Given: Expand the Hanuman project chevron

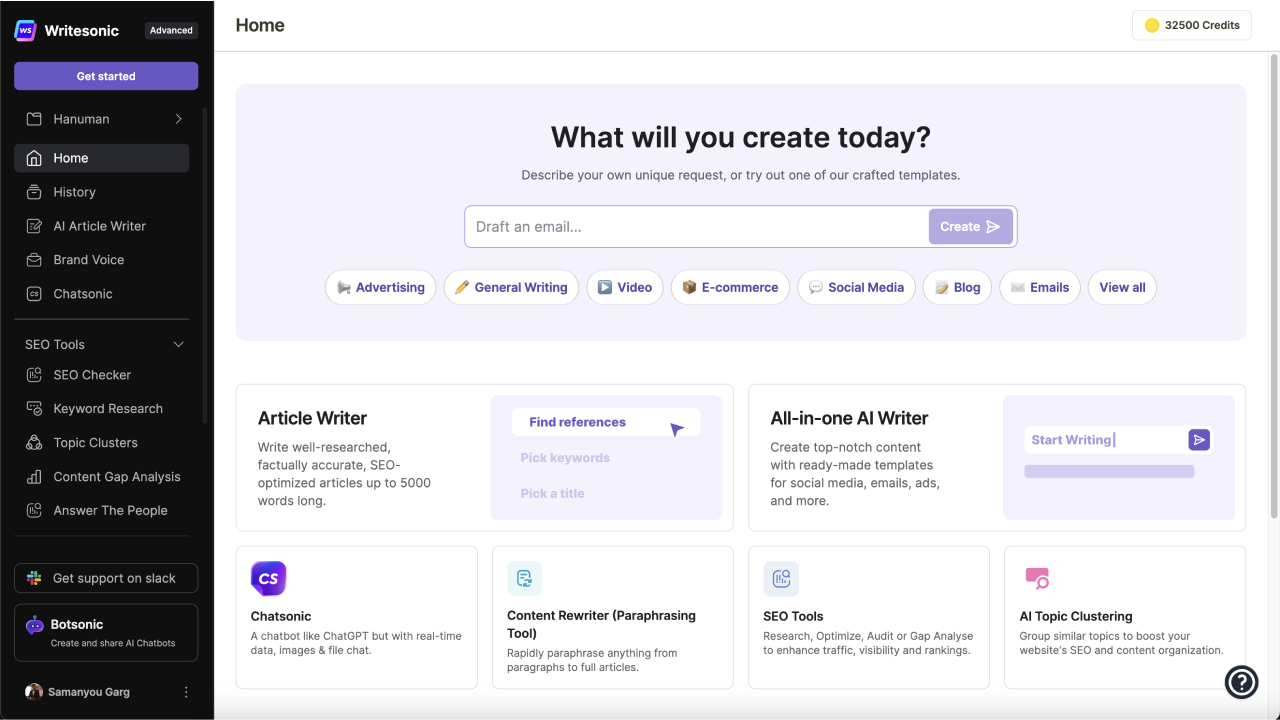Looking at the screenshot, I should click(x=179, y=119).
